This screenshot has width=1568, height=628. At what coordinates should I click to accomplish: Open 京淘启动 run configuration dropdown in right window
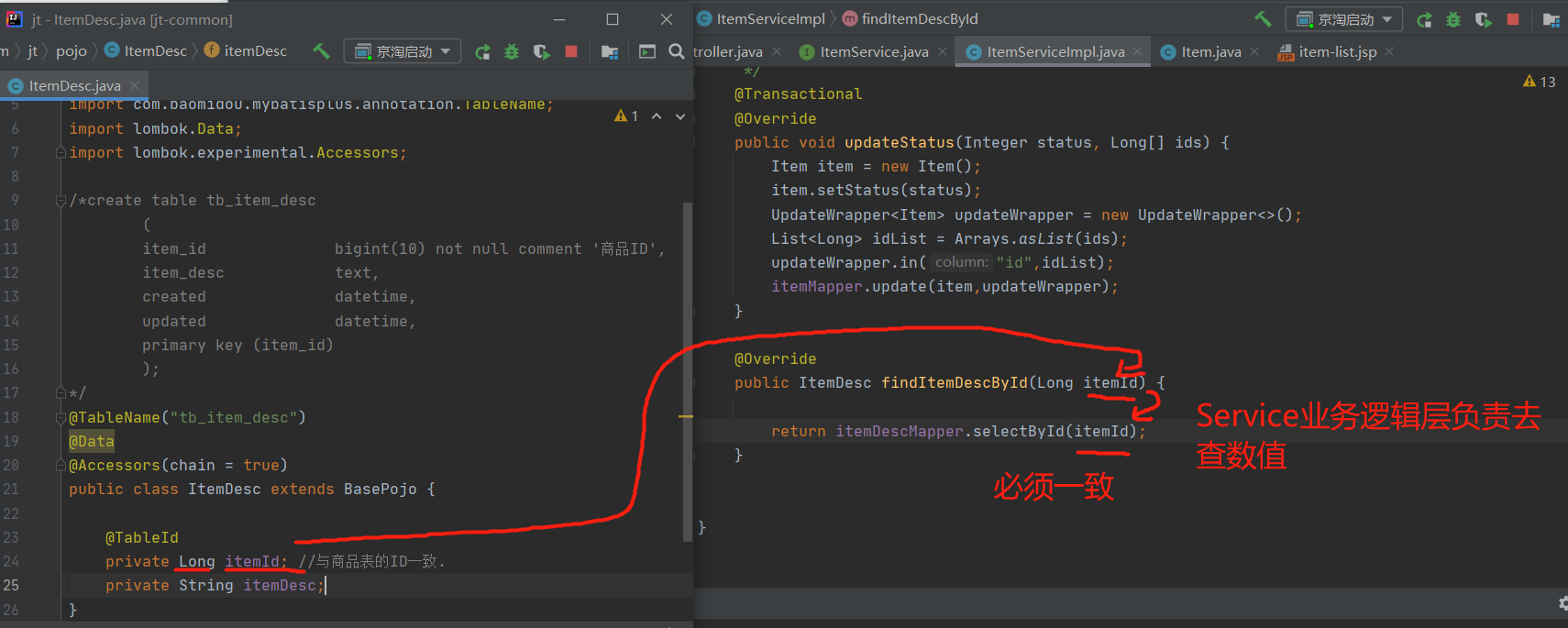click(x=1345, y=19)
